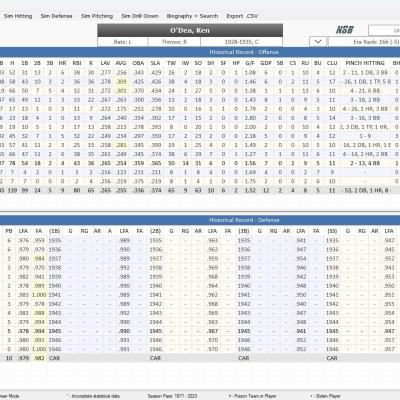The image size is (400, 400).
Task: Click the TW column header
Action: pos(171,63)
